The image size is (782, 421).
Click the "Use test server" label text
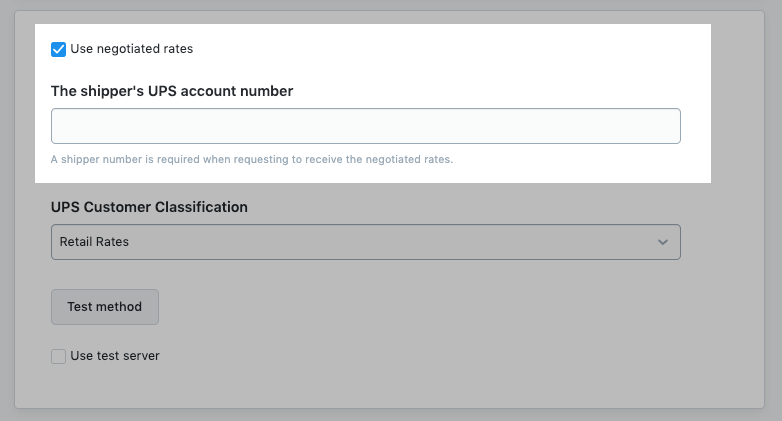pyautogui.click(x=114, y=356)
